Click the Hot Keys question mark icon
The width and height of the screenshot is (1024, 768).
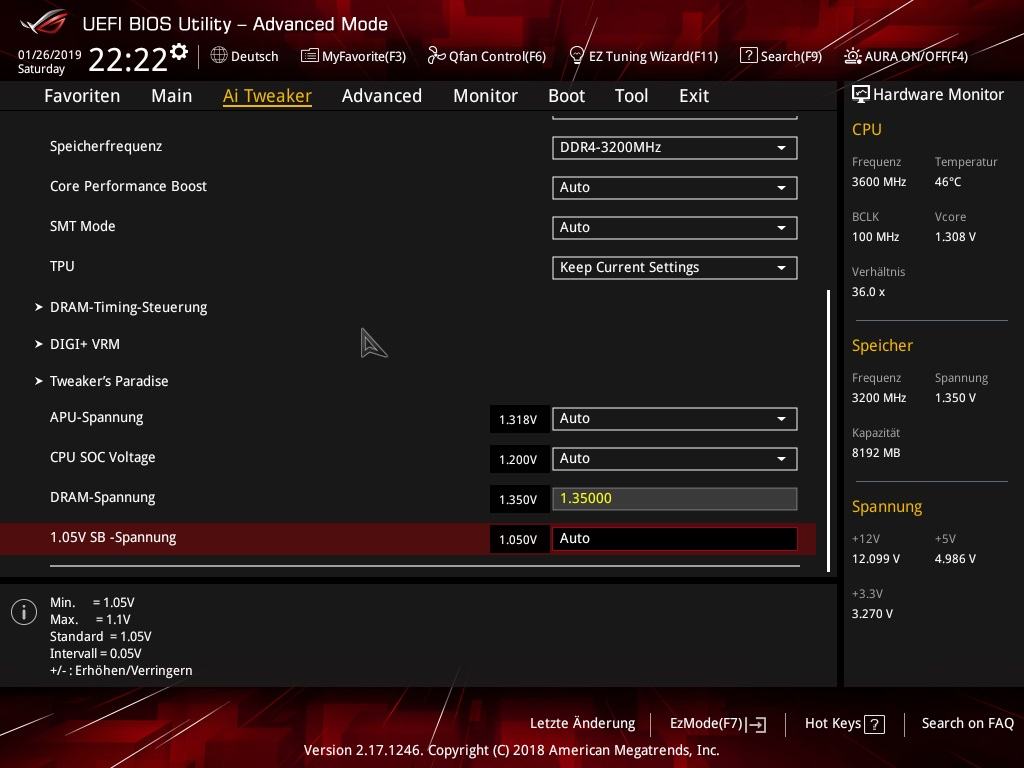click(874, 724)
